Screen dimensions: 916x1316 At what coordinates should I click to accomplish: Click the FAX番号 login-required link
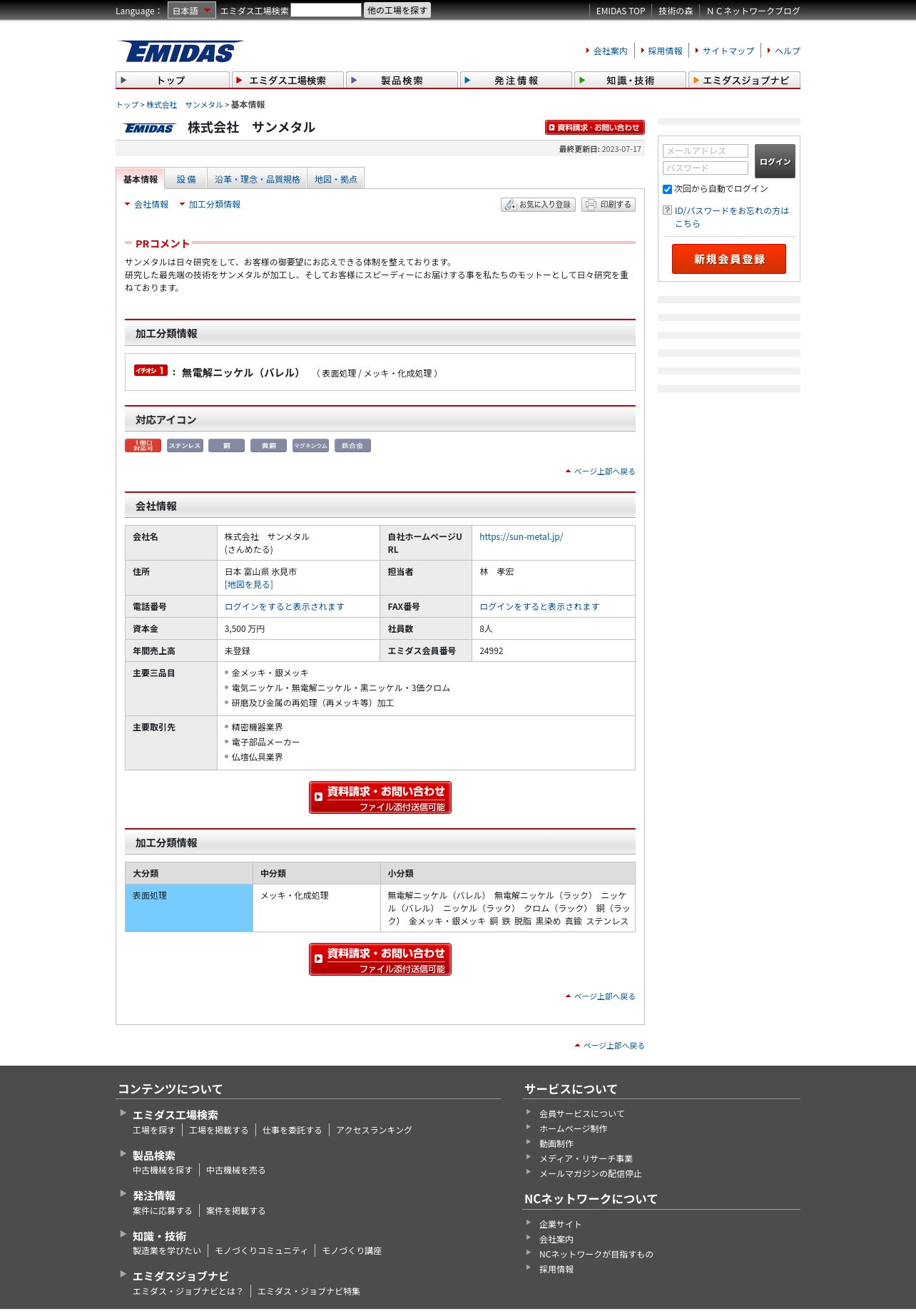click(x=539, y=607)
